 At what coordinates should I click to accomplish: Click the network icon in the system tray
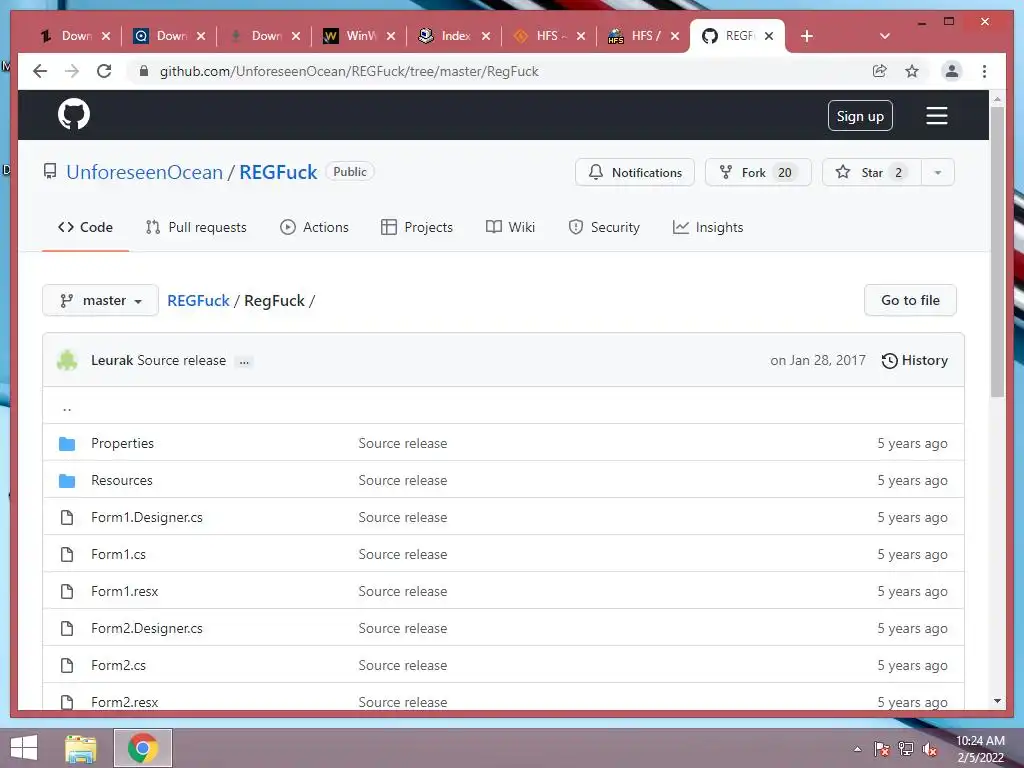tap(905, 749)
